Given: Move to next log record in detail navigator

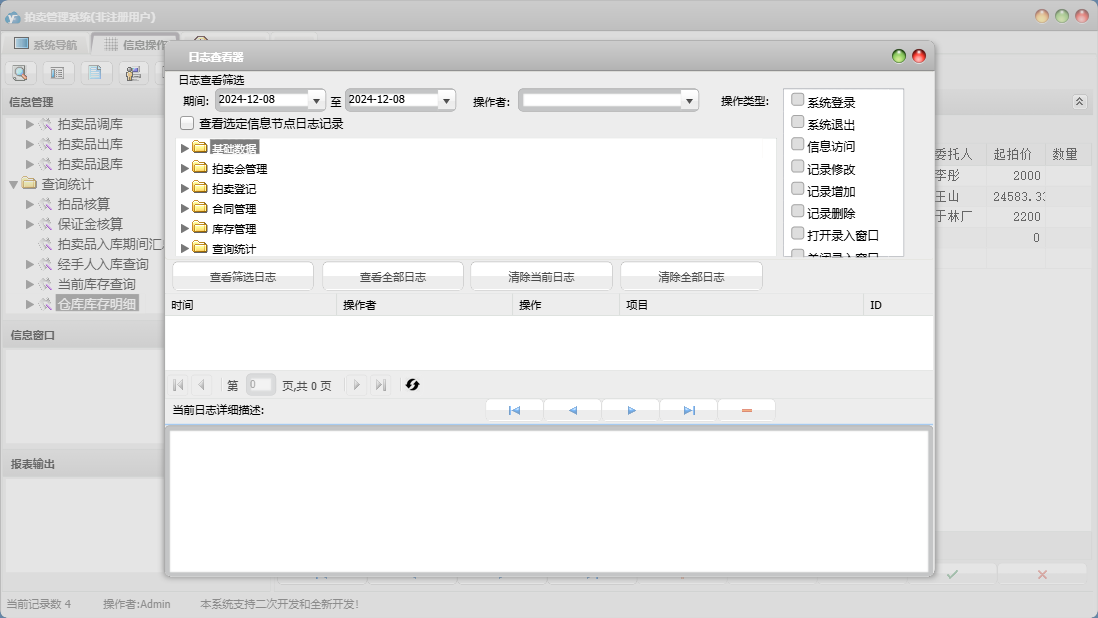Looking at the screenshot, I should click(630, 410).
